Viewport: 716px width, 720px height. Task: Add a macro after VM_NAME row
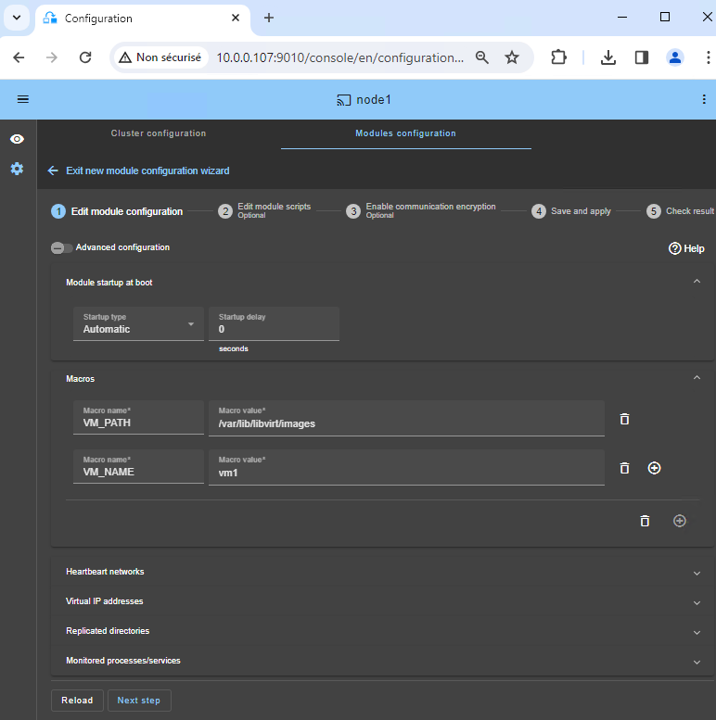[x=654, y=468]
